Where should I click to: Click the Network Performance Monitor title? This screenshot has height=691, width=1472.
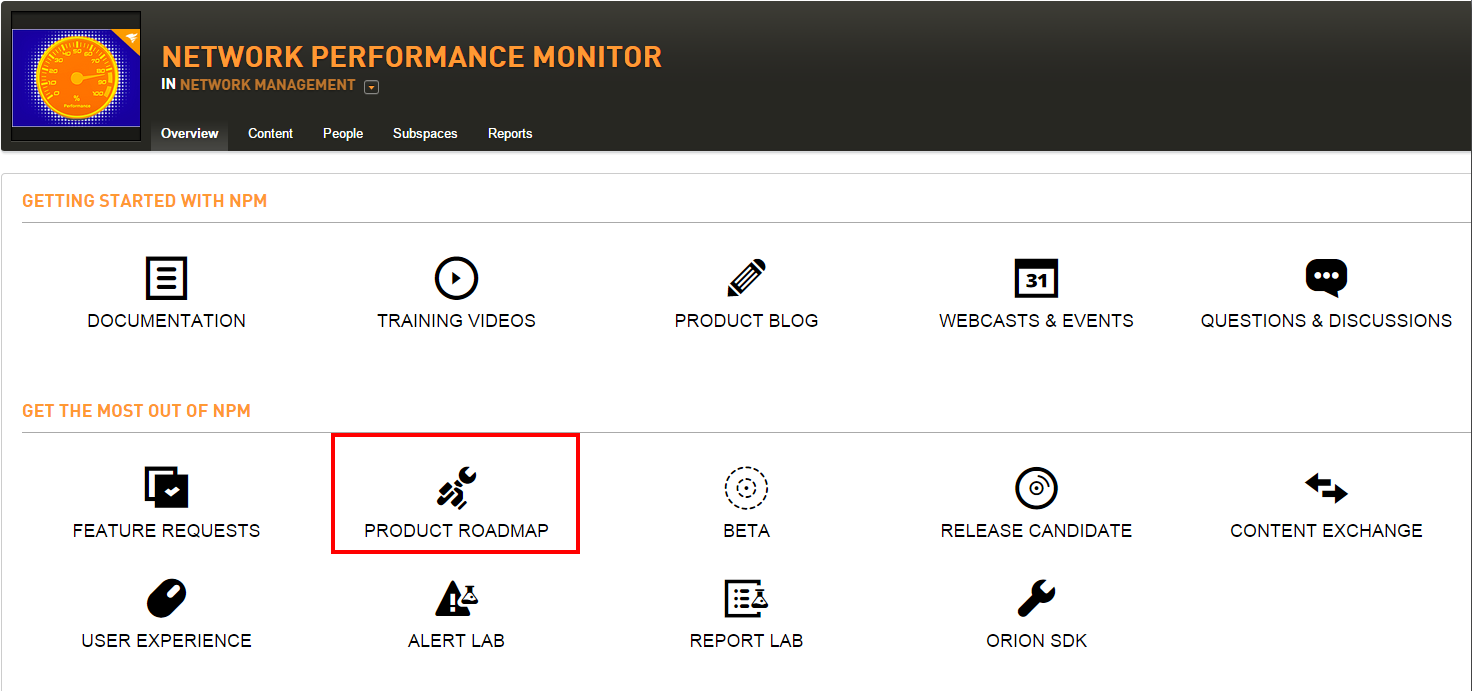click(412, 57)
